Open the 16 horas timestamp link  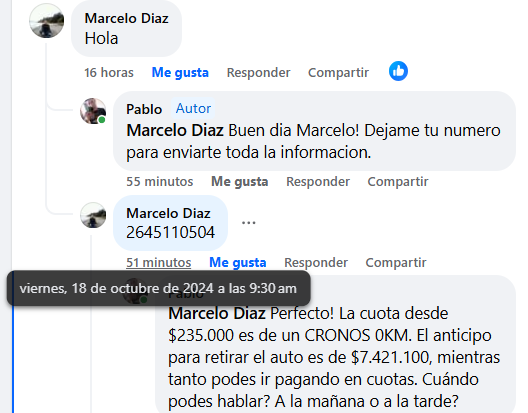[x=109, y=72]
